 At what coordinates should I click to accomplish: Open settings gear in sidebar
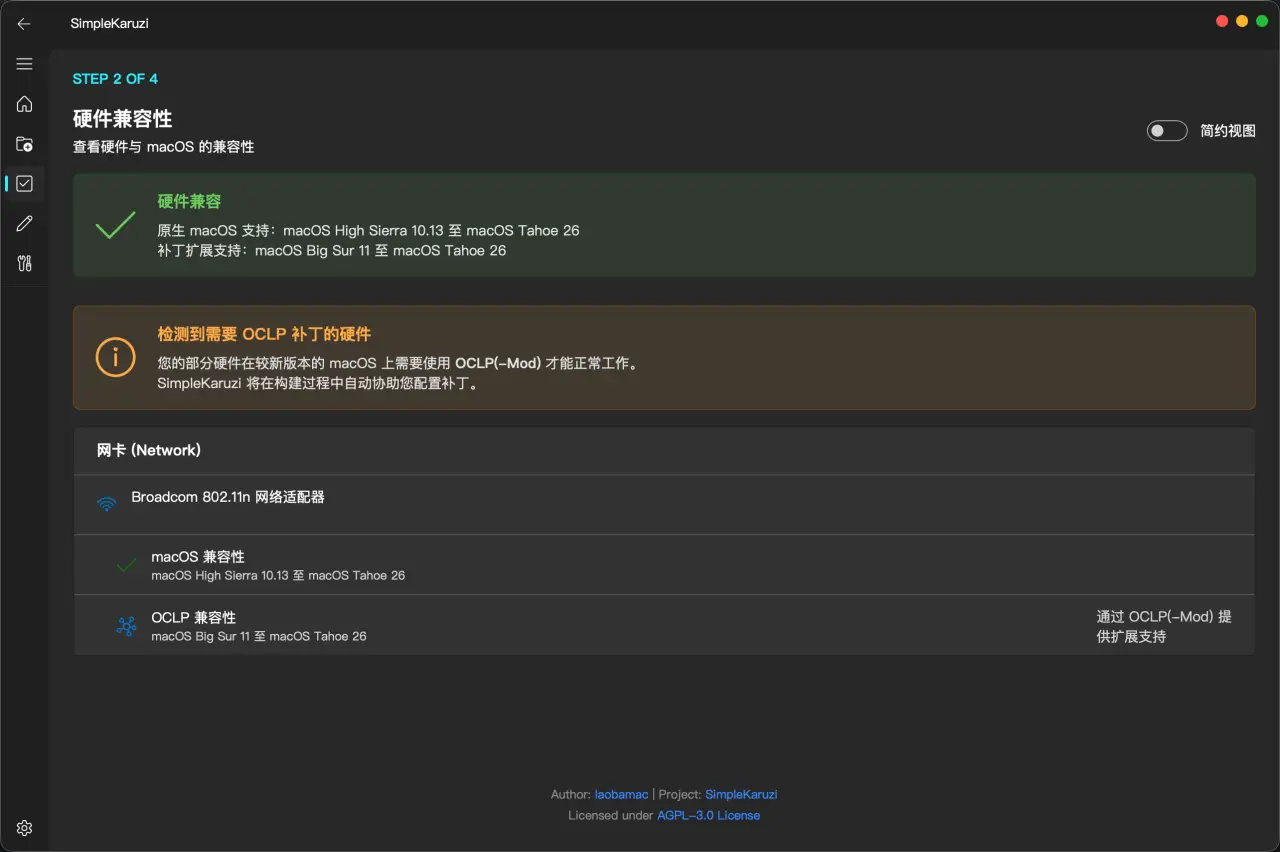24,828
